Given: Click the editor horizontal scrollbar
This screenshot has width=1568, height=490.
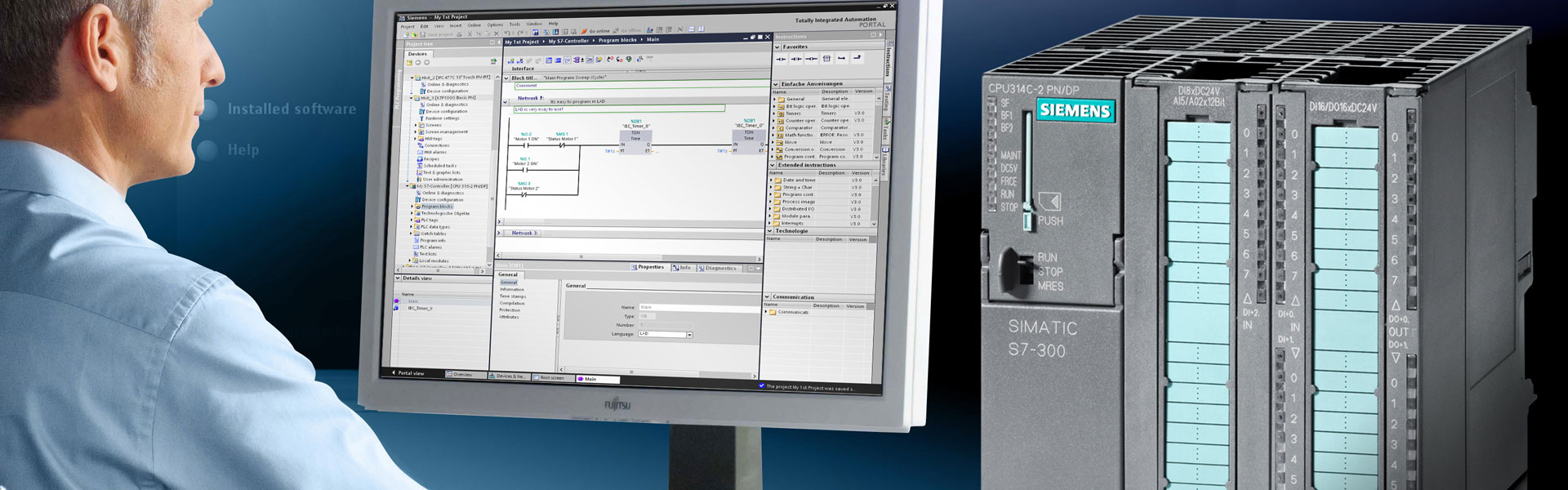Looking at the screenshot, I should [630, 256].
